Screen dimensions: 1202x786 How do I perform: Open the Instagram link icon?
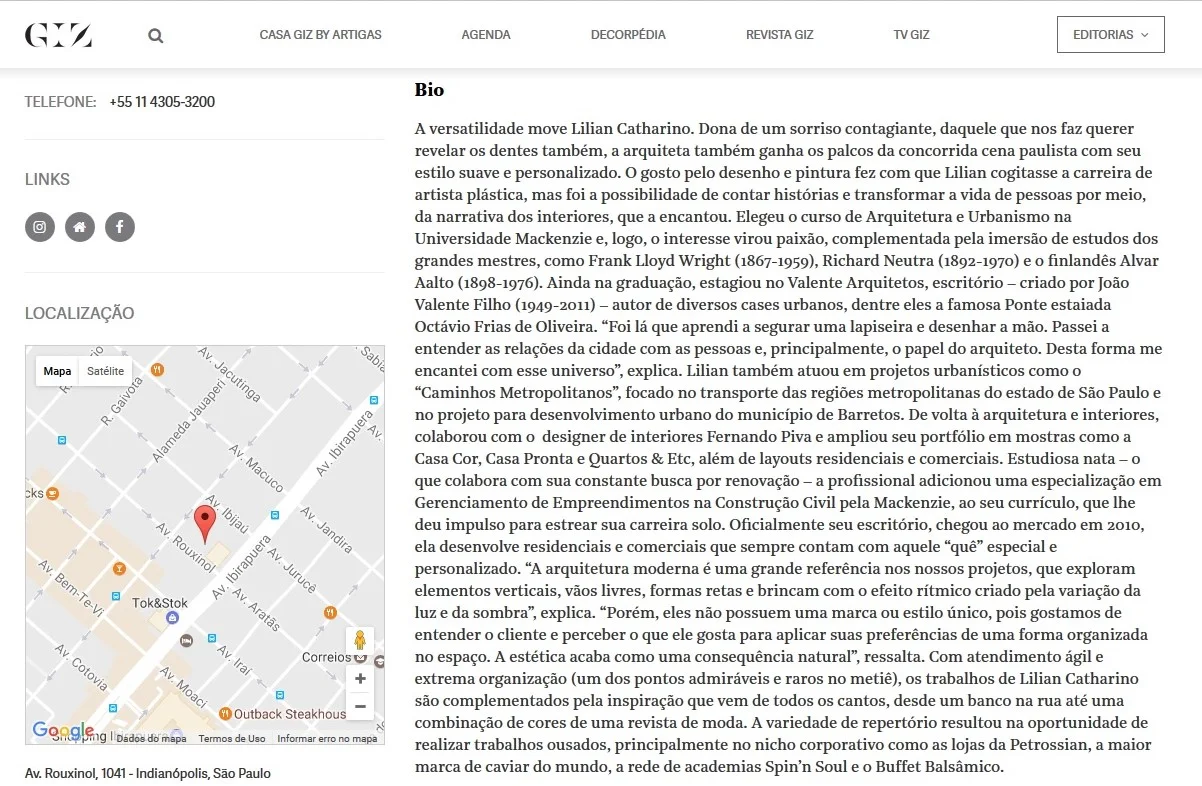(x=40, y=227)
